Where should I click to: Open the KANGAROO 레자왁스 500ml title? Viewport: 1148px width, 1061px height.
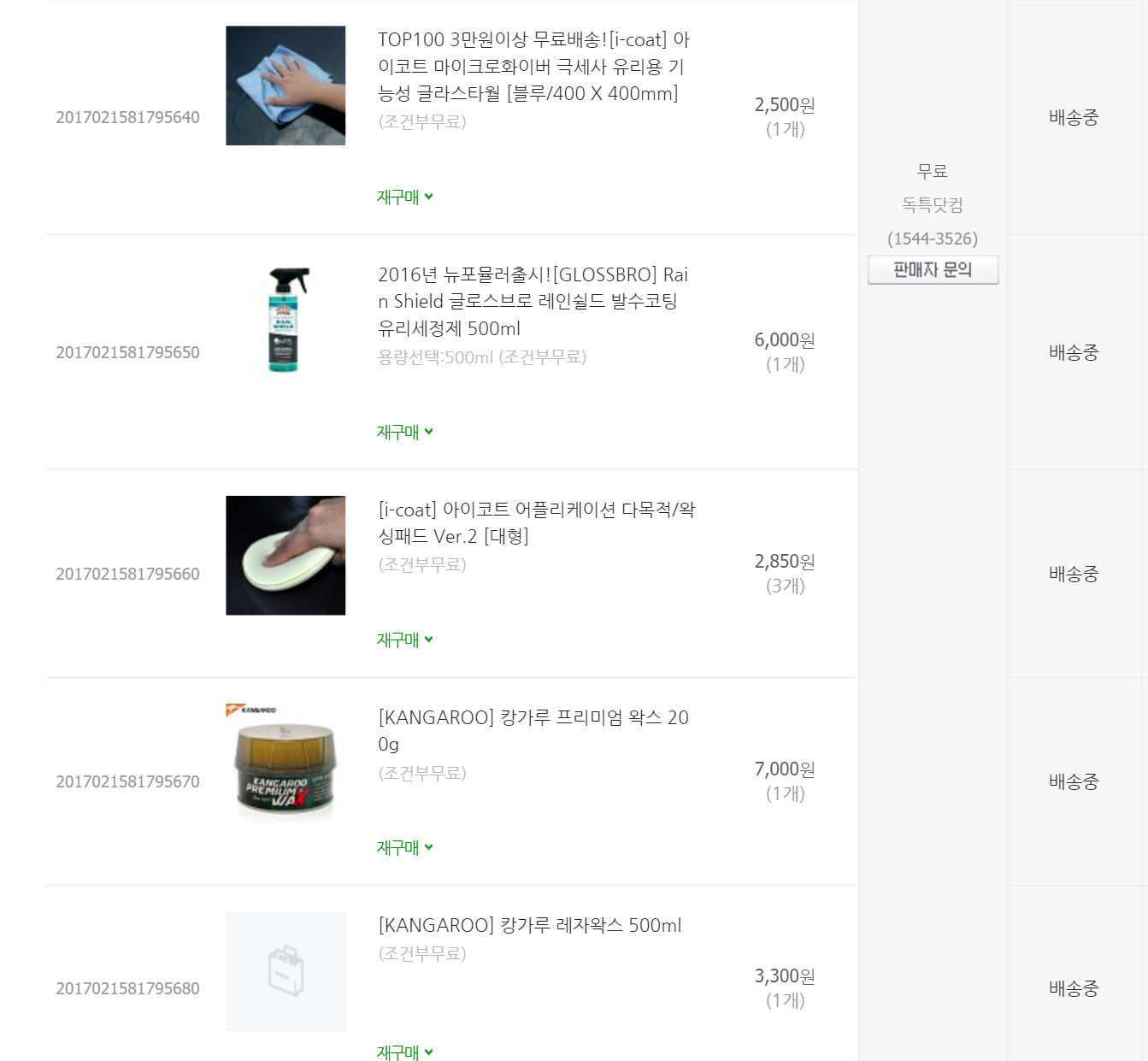coord(530,925)
